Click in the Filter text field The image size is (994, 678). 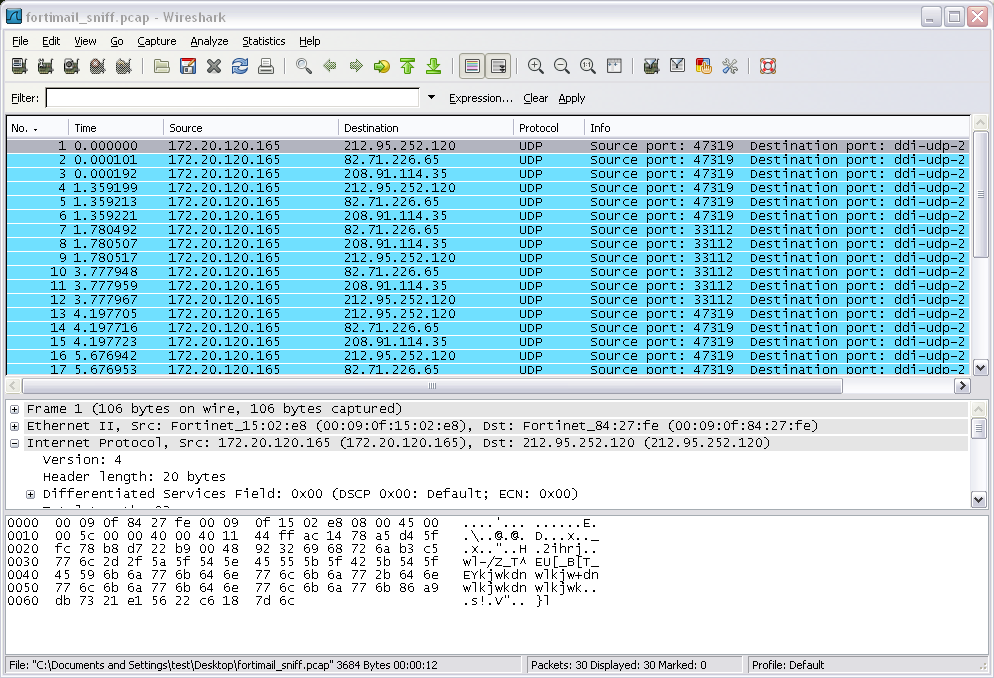point(232,98)
